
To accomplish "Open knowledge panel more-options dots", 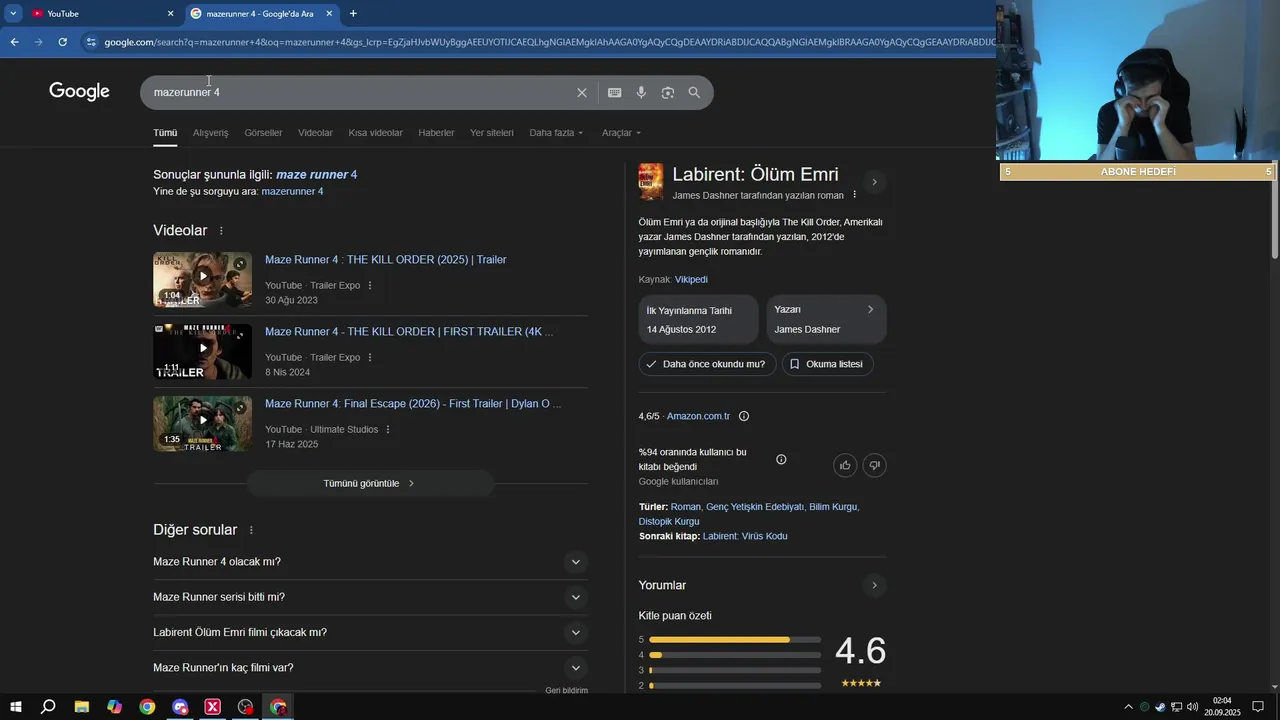I will click(x=854, y=195).
